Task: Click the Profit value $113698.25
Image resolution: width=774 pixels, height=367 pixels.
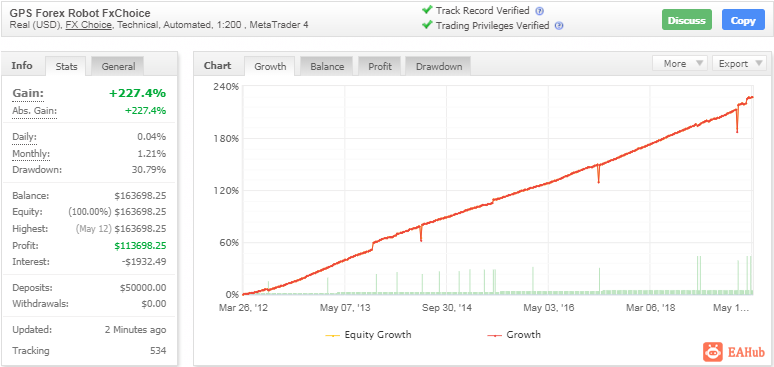Action: tap(140, 245)
